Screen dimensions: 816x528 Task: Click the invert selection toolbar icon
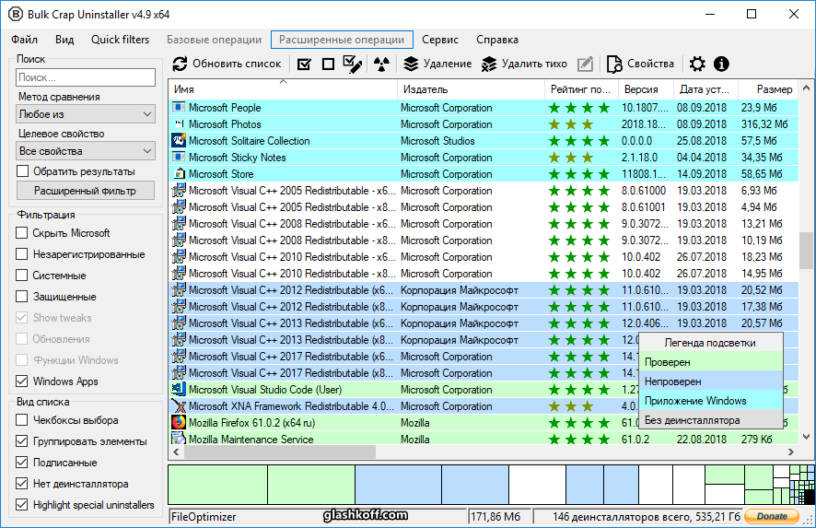click(351, 64)
